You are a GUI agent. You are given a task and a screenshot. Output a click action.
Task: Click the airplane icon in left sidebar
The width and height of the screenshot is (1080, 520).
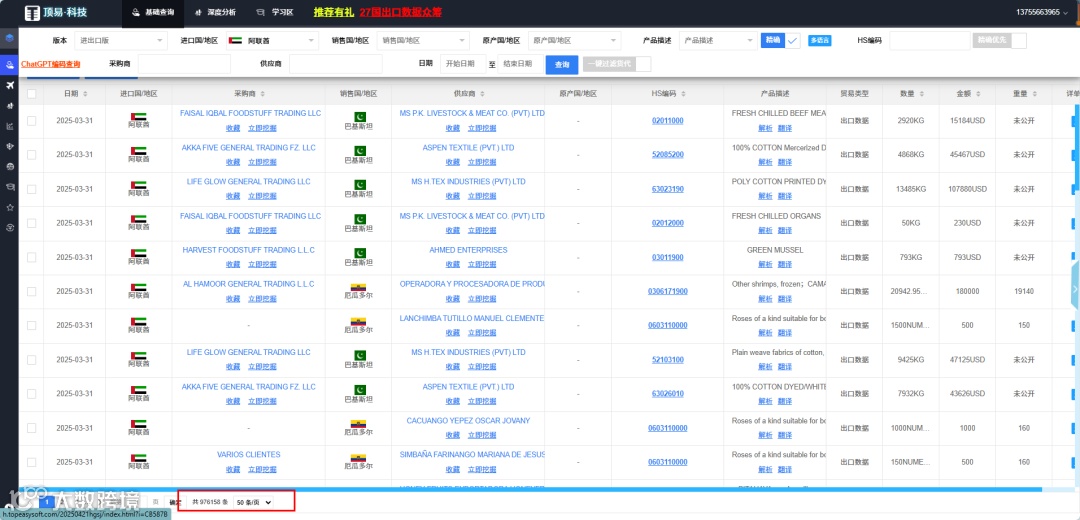pos(9,85)
